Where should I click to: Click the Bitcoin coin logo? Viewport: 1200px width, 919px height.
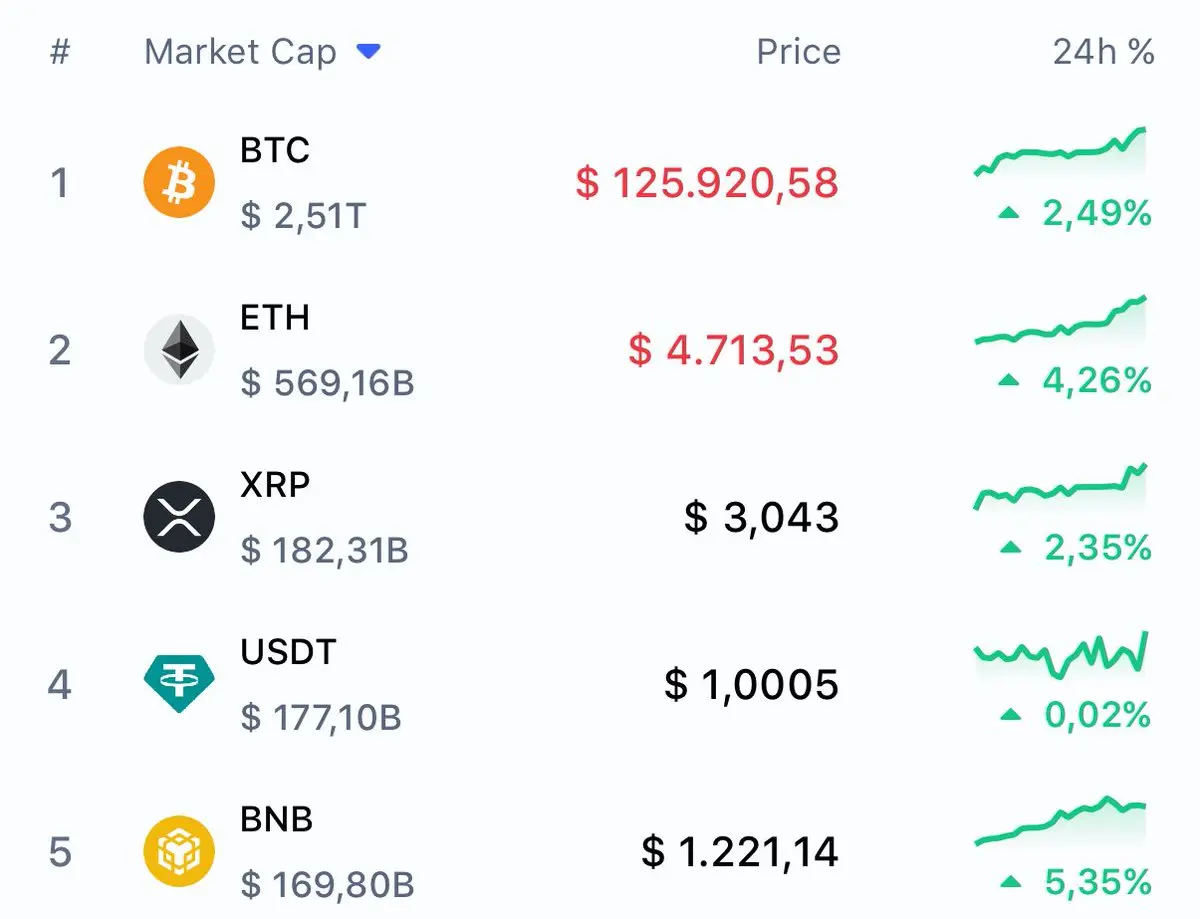pos(179,182)
